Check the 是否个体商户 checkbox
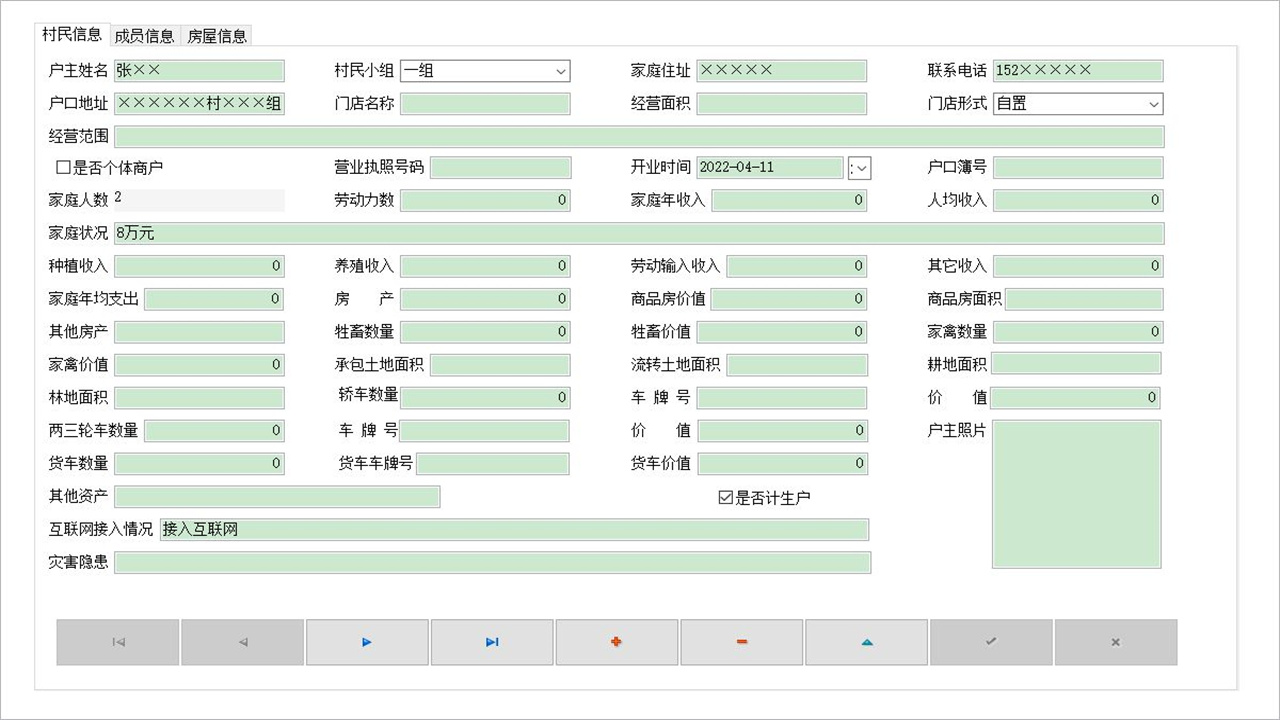1280x720 pixels. click(x=63, y=167)
